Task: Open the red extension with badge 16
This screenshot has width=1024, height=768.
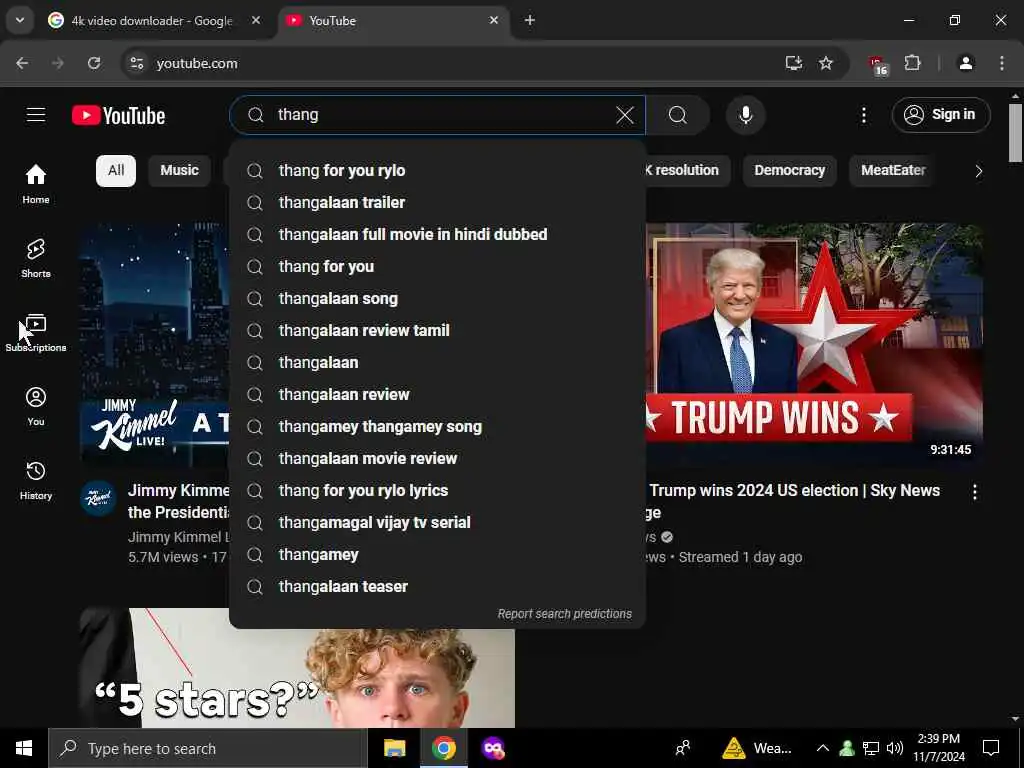Action: click(878, 65)
